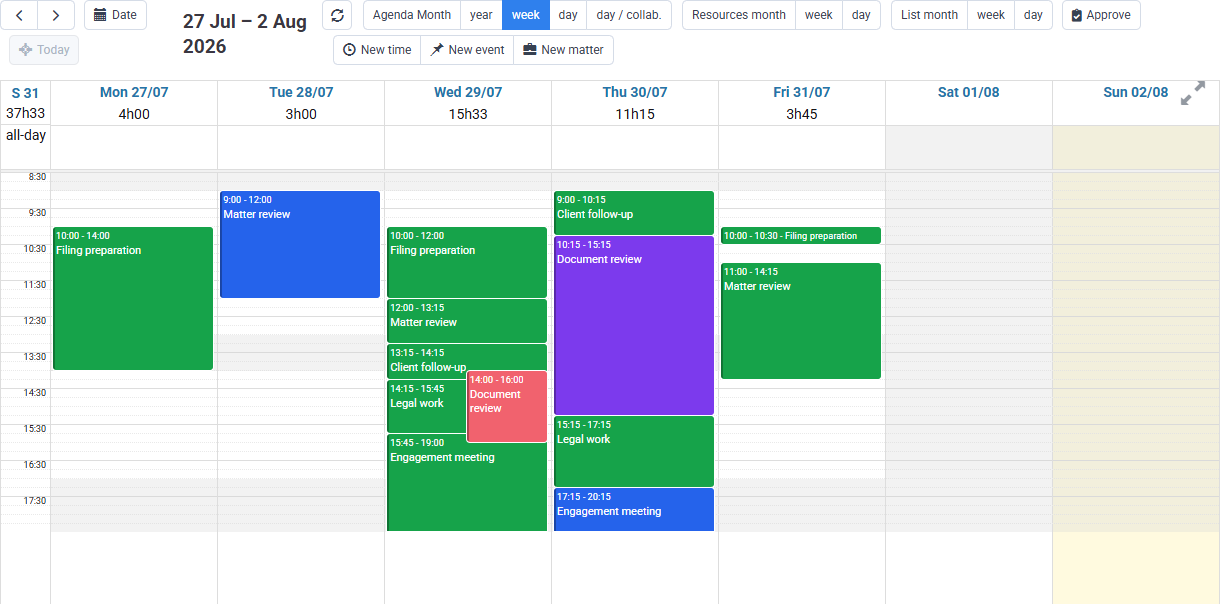
Task: Go to next week with right chevron
Action: (56, 15)
